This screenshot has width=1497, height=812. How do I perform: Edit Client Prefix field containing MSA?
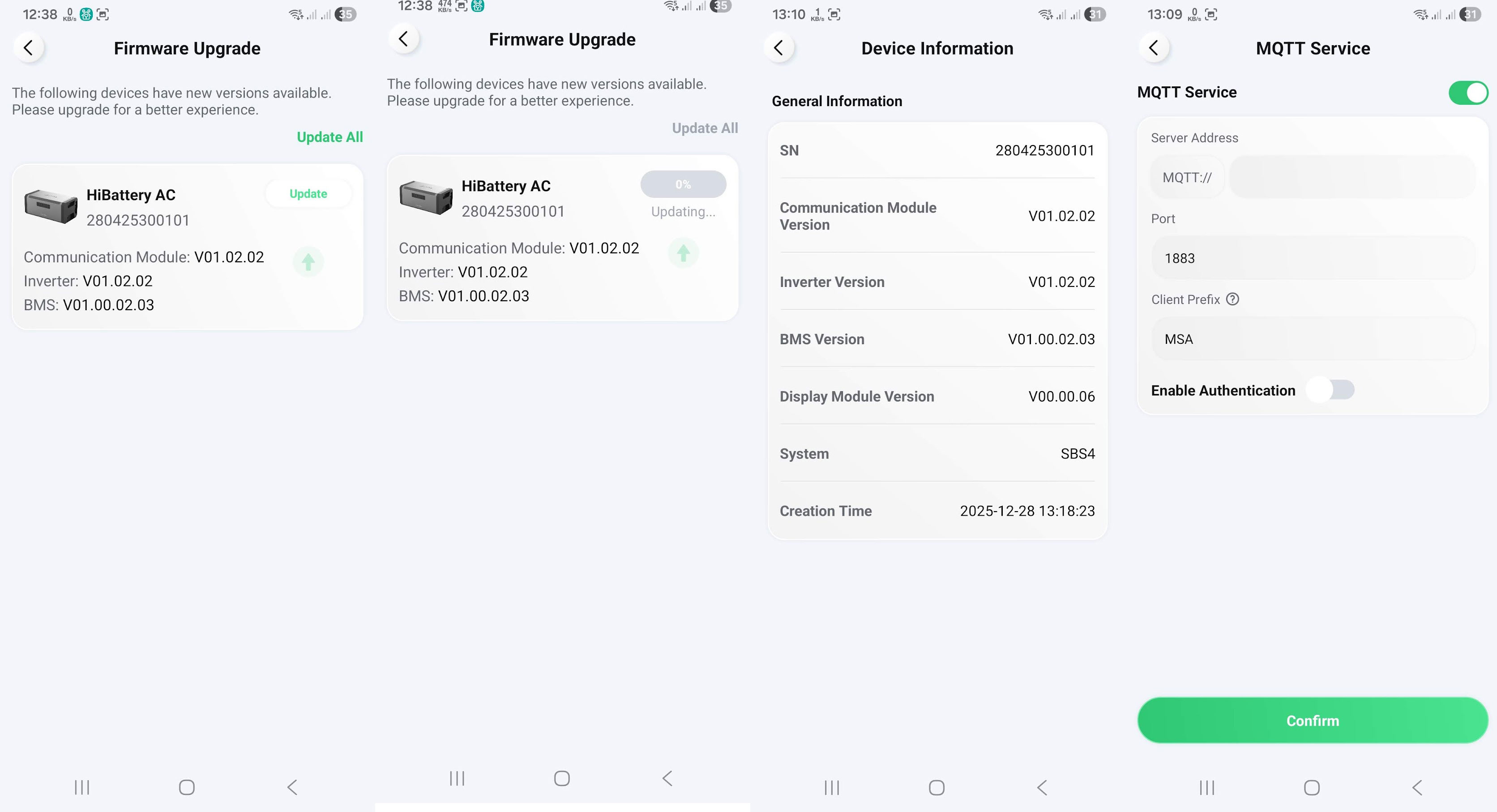1312,339
